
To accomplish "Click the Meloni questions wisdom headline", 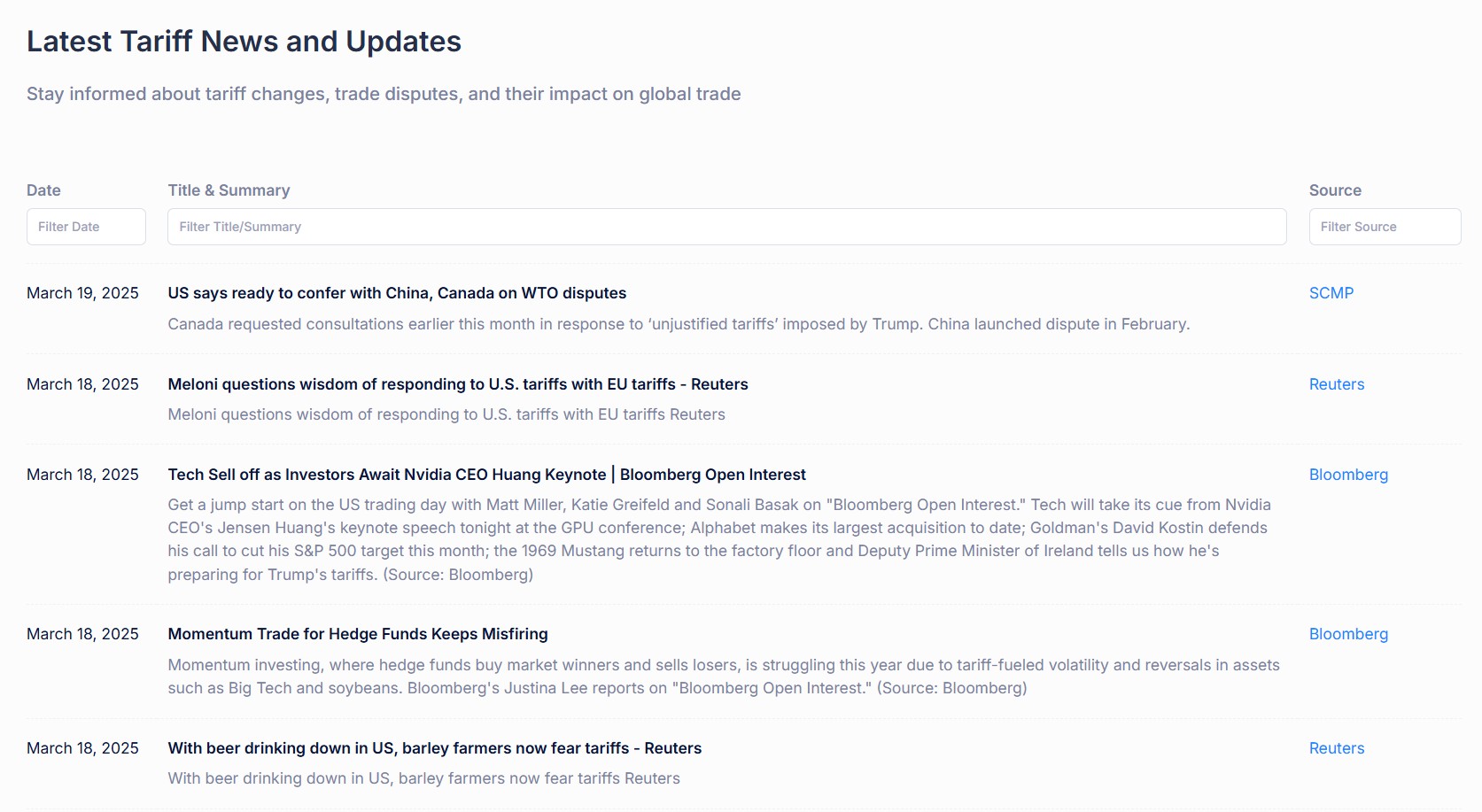I will pos(458,384).
